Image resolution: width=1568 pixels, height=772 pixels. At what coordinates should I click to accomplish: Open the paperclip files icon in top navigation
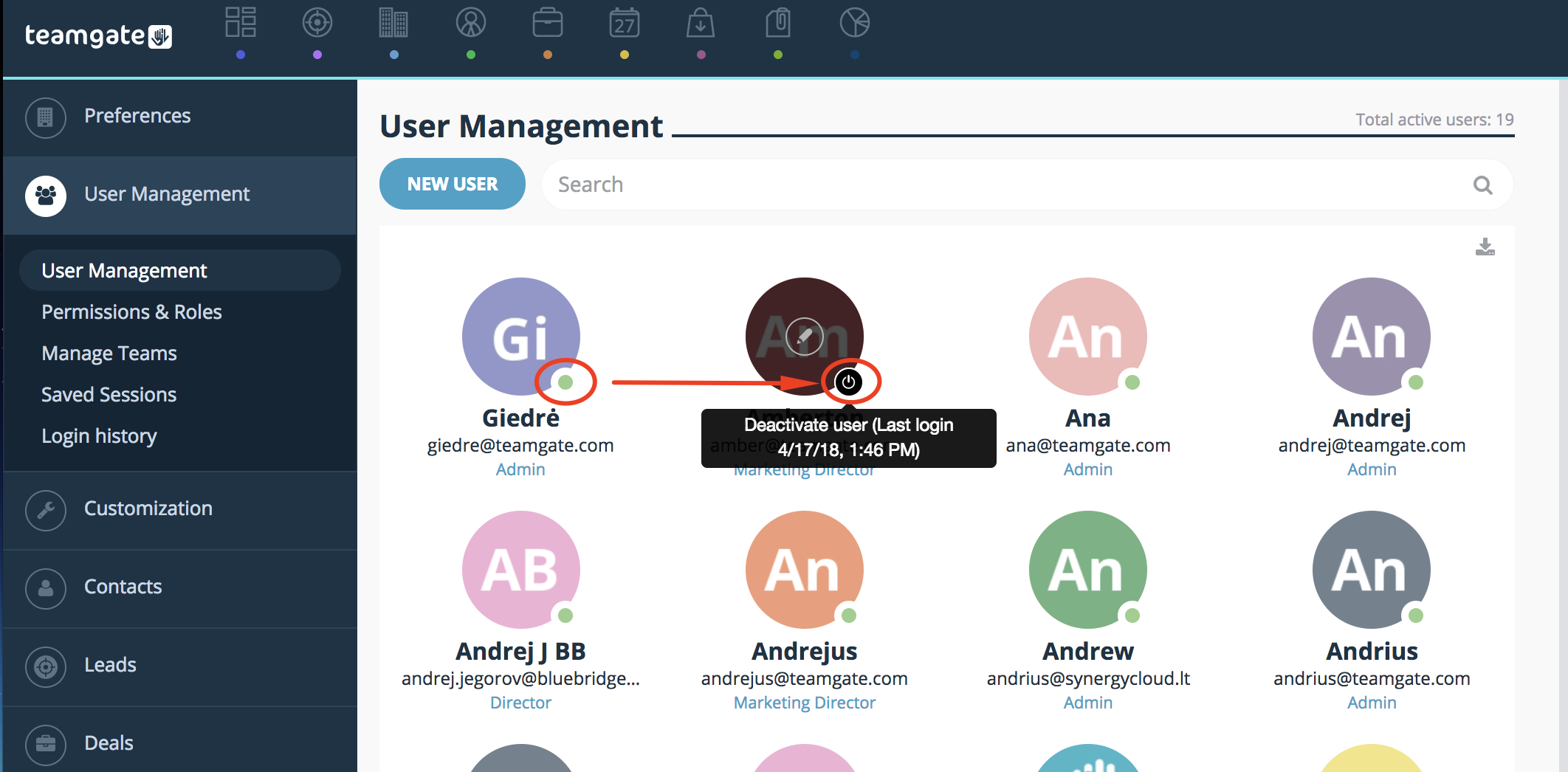click(778, 23)
